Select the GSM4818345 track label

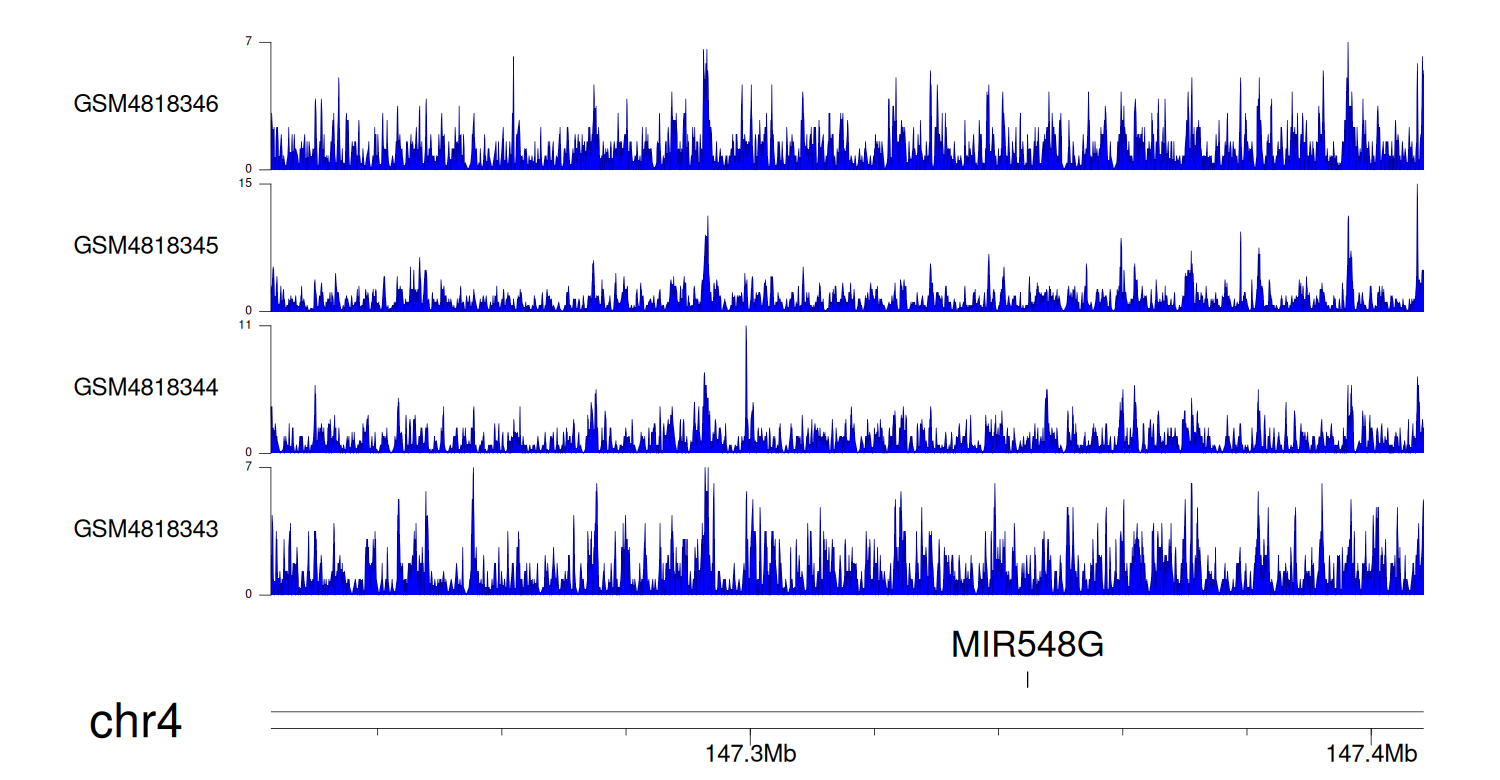point(146,245)
